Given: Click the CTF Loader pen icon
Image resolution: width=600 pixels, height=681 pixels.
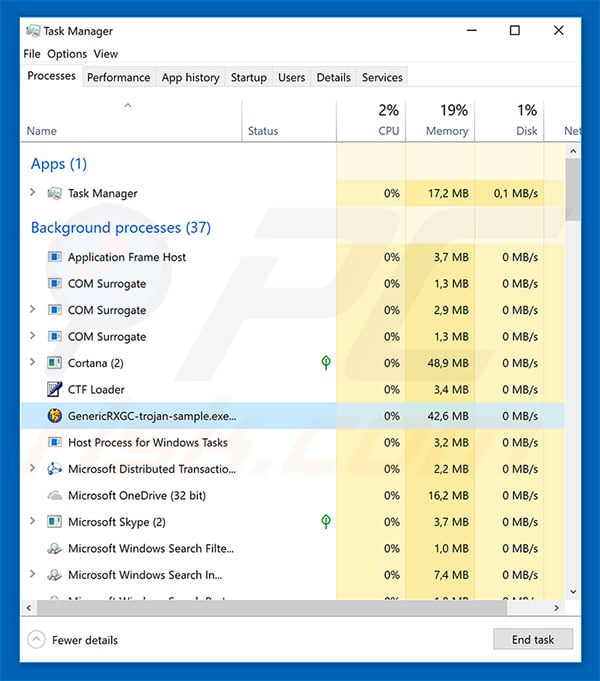Looking at the screenshot, I should point(54,389).
